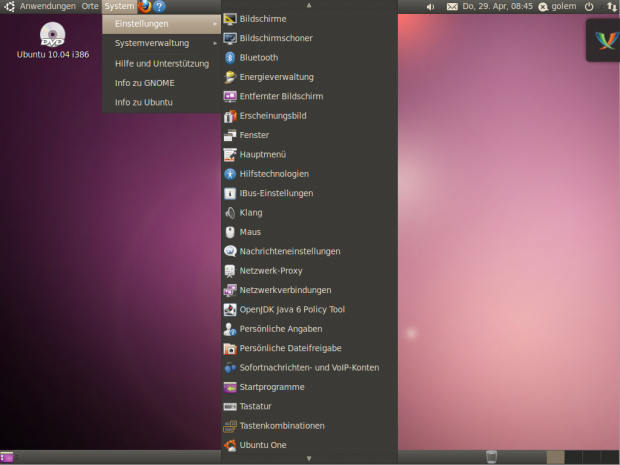Screen dimensions: 620x465
Task: Open the volume speaker icon in panel
Action: click(431, 6)
